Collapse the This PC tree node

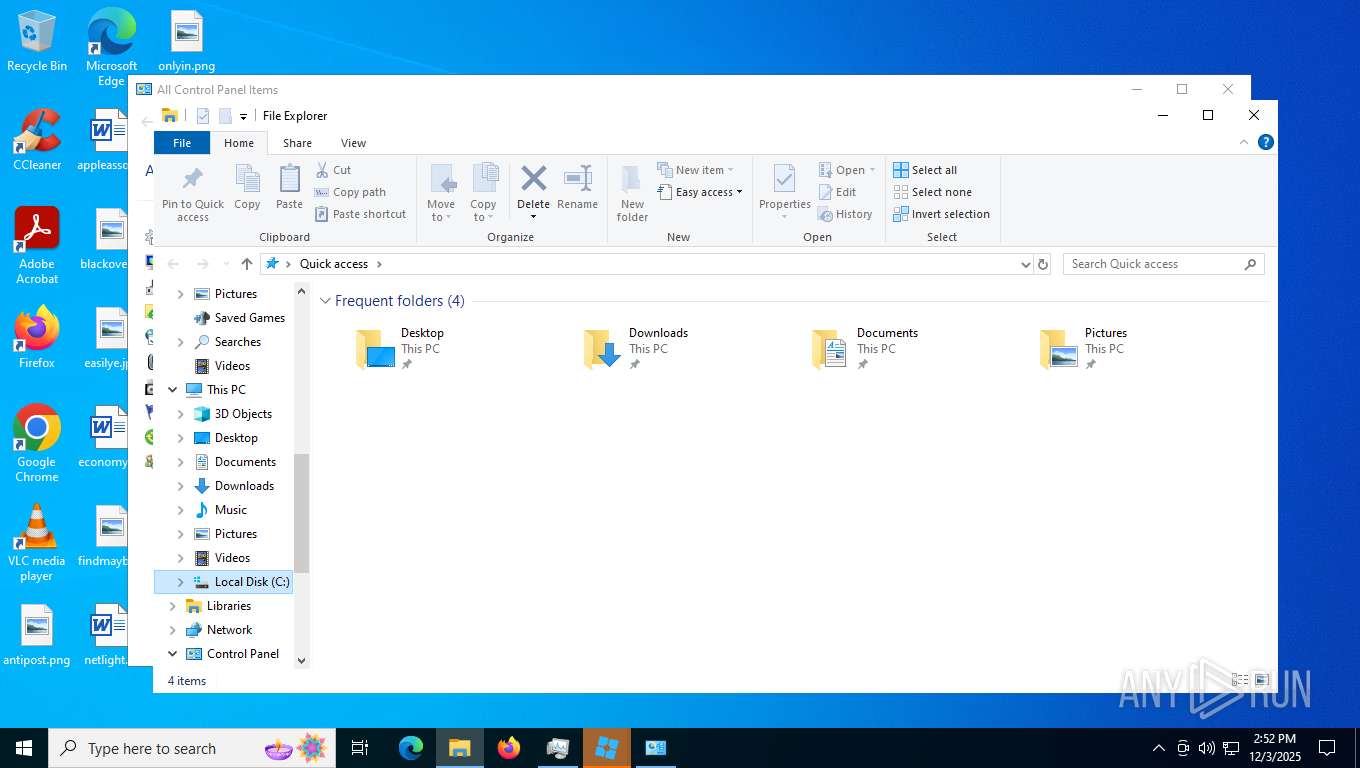pos(172,390)
